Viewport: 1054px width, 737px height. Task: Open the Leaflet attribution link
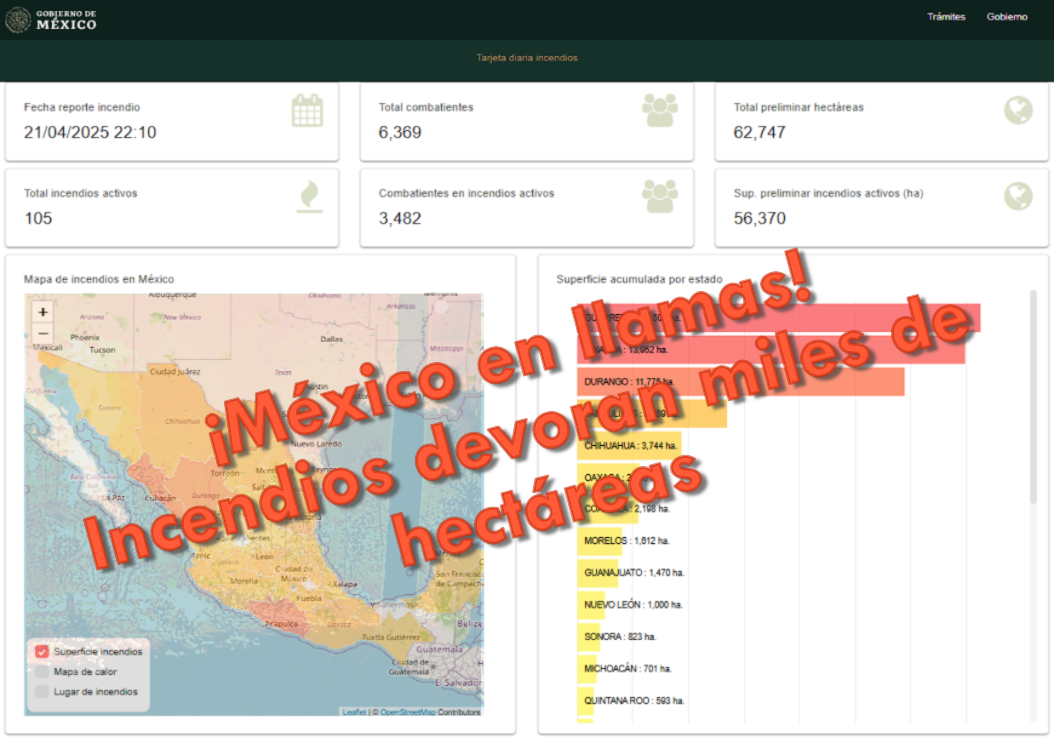coord(354,712)
